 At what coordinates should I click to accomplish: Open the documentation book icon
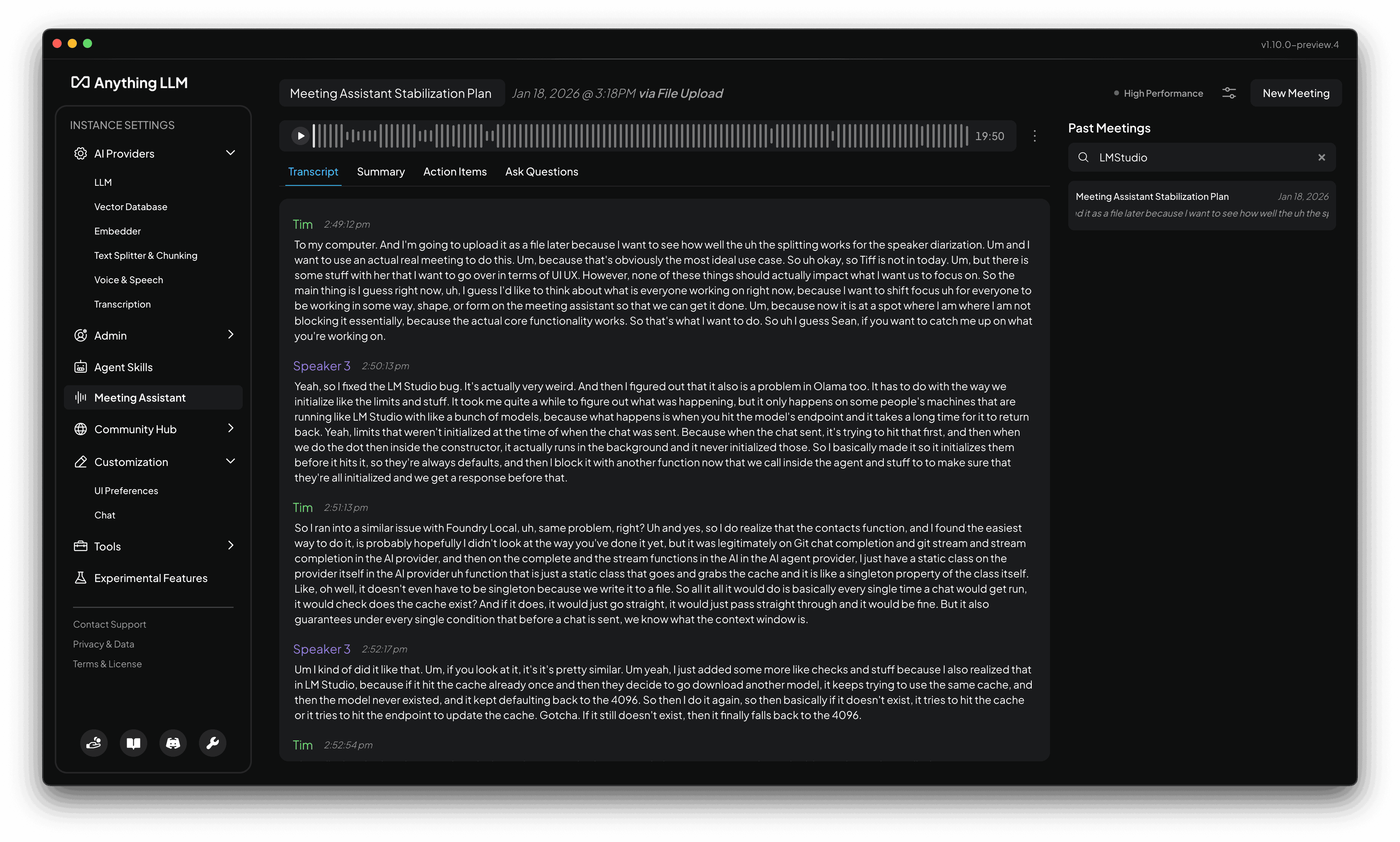pos(133,743)
